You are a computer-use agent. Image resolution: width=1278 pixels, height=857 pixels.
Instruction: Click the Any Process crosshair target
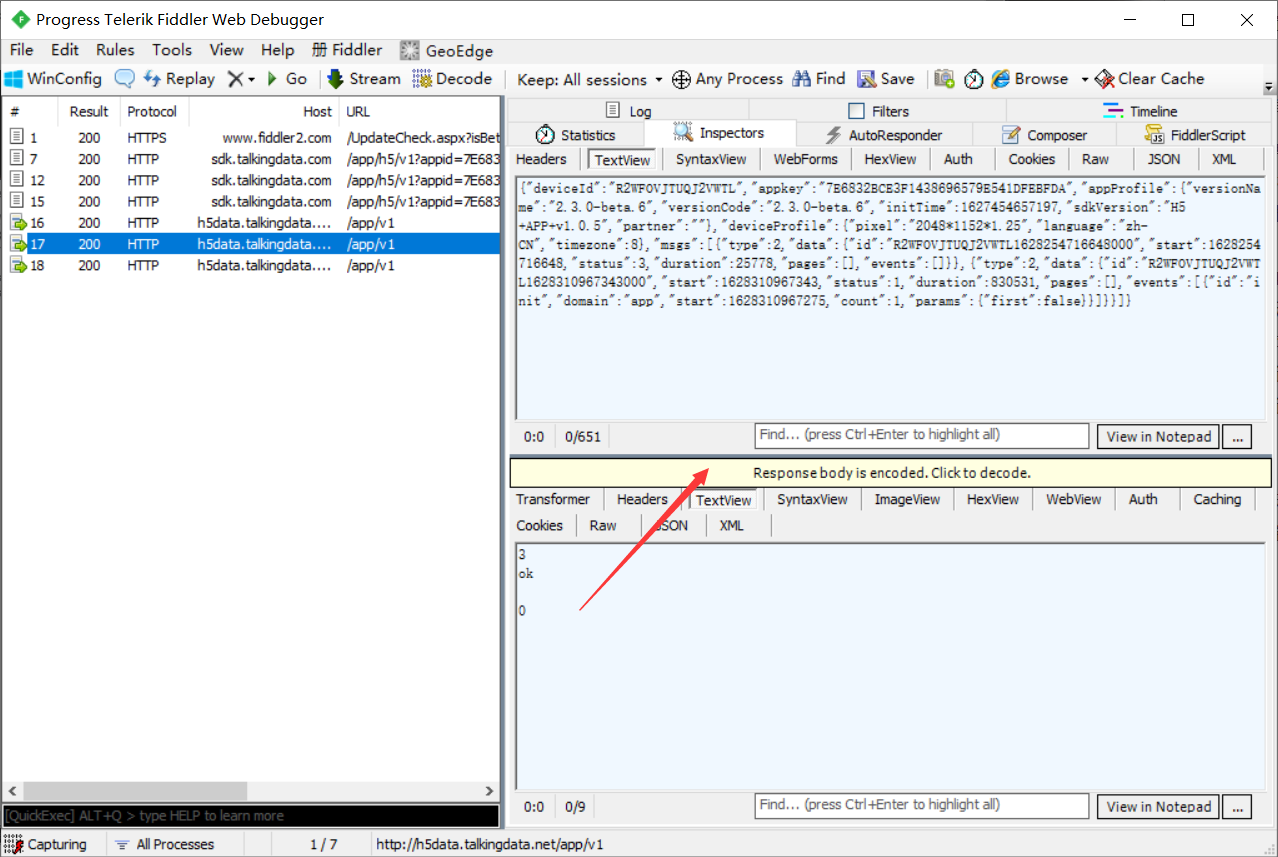click(x=681, y=79)
